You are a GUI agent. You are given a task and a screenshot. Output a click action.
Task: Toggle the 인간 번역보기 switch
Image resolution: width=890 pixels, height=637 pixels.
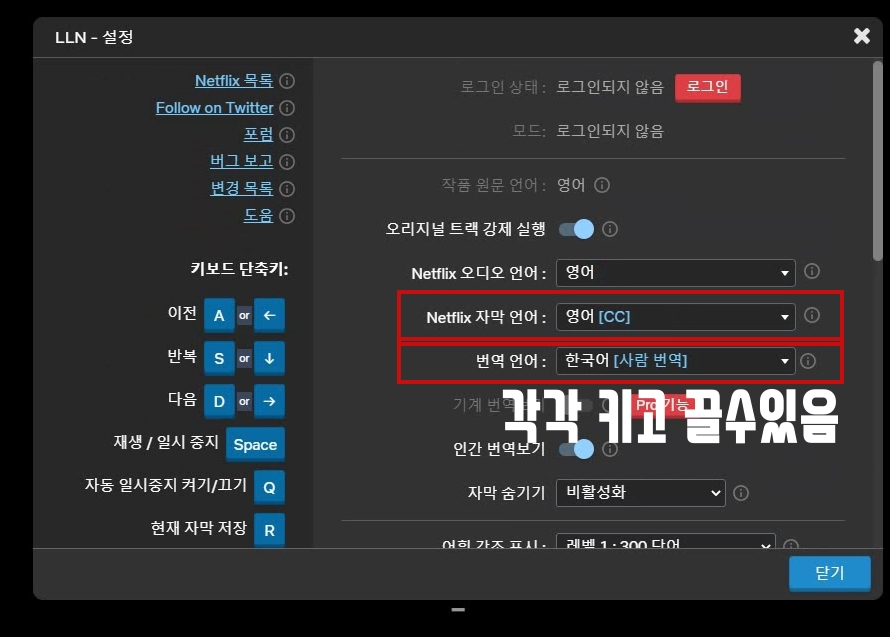576,449
